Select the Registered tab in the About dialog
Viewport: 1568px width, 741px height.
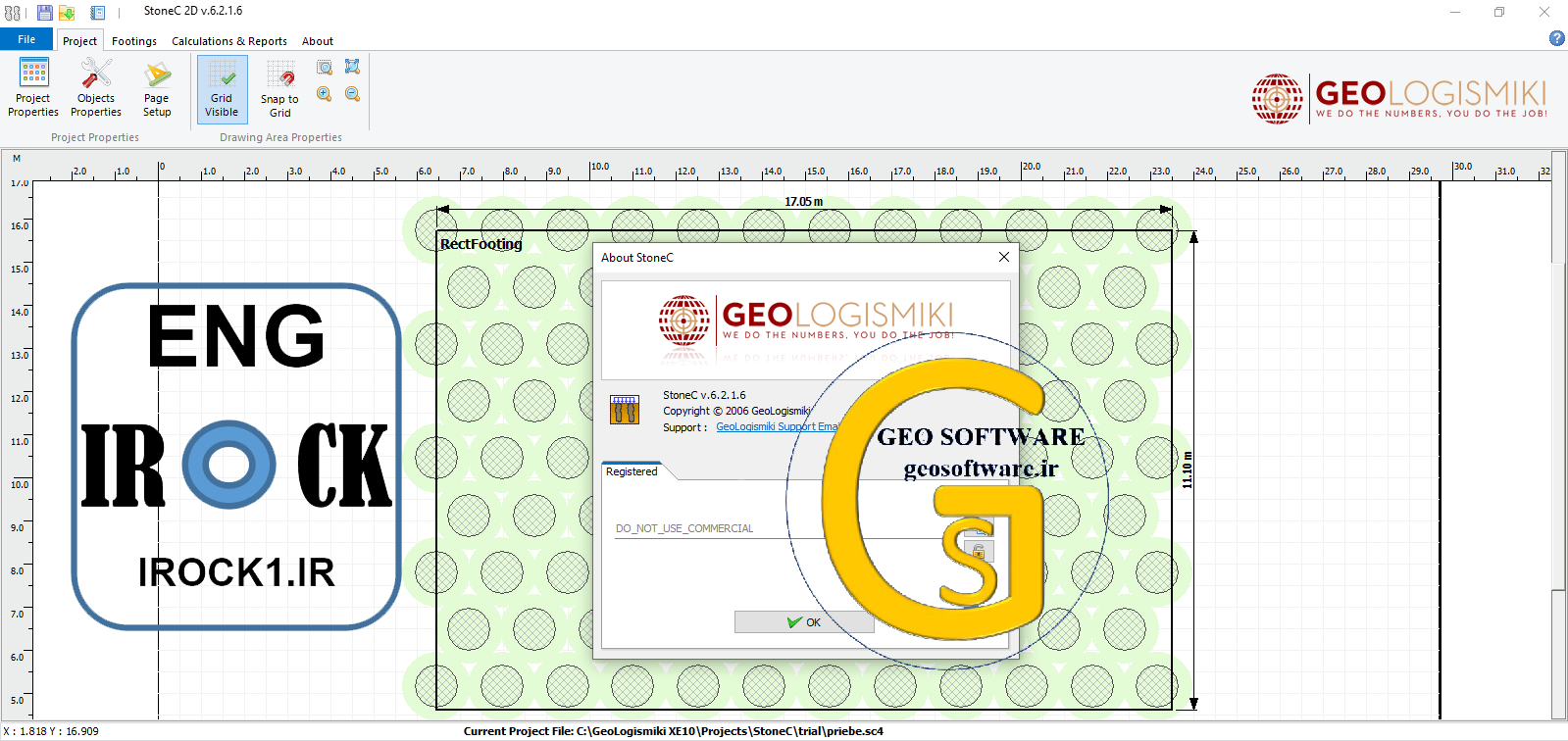pyautogui.click(x=632, y=471)
